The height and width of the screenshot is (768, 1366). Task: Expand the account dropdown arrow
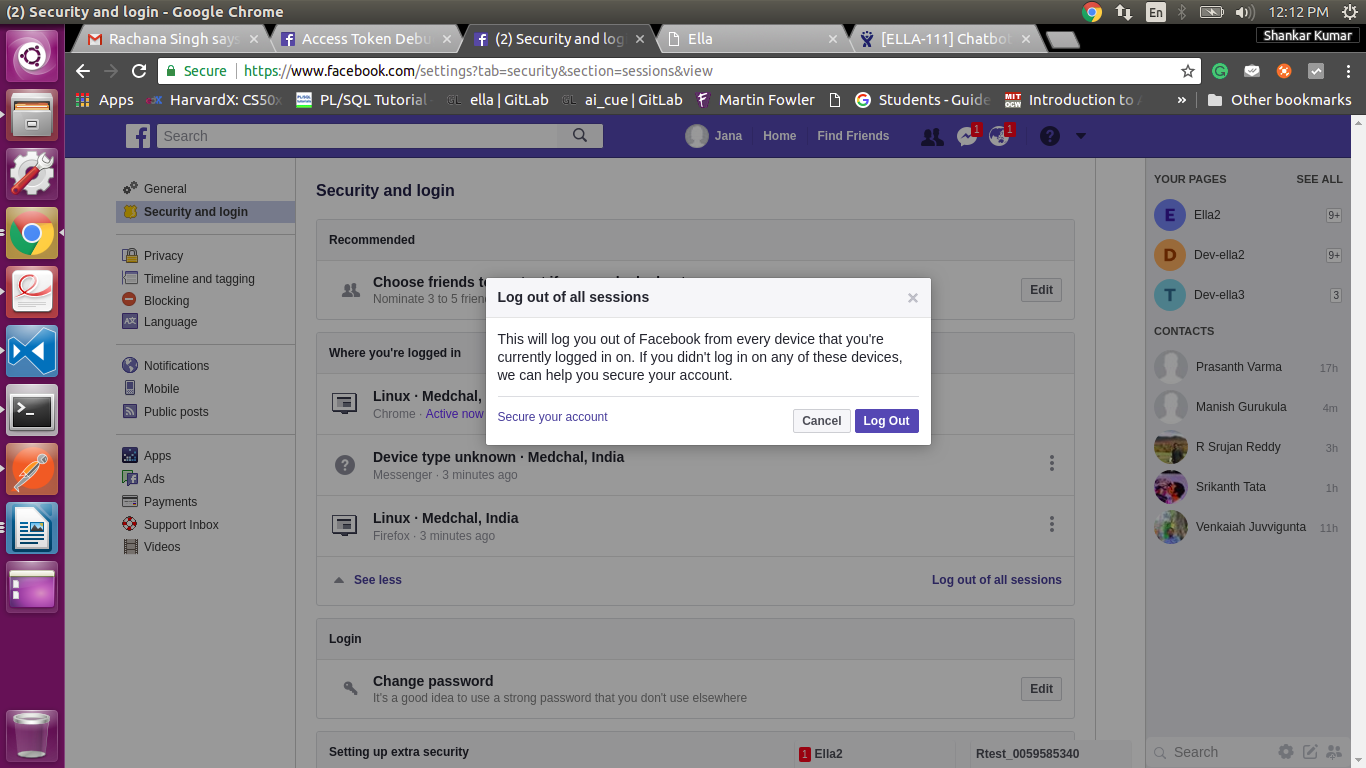click(1081, 136)
